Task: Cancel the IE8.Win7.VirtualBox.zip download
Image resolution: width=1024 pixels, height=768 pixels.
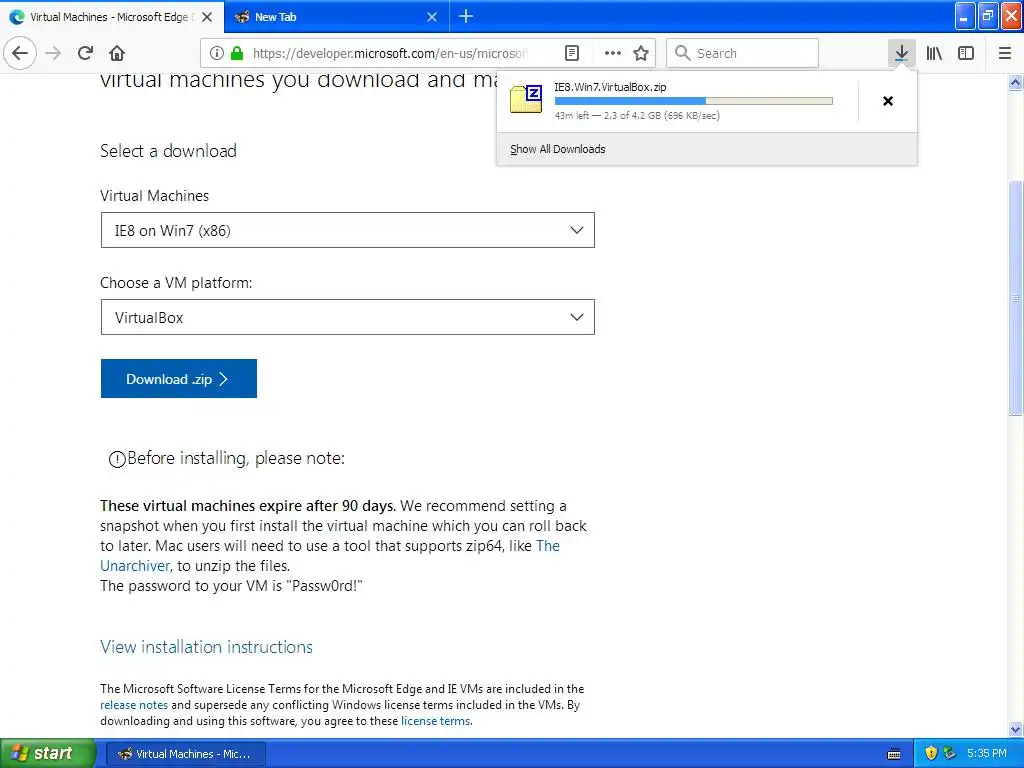Action: [x=888, y=101]
